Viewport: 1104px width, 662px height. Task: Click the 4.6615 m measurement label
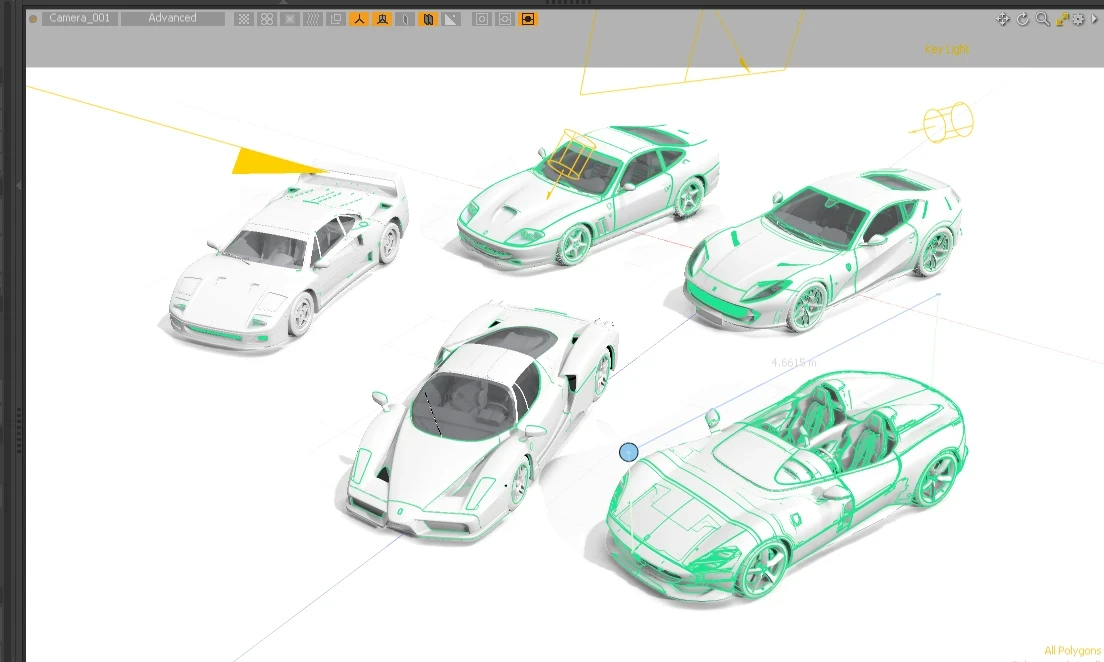(x=794, y=363)
